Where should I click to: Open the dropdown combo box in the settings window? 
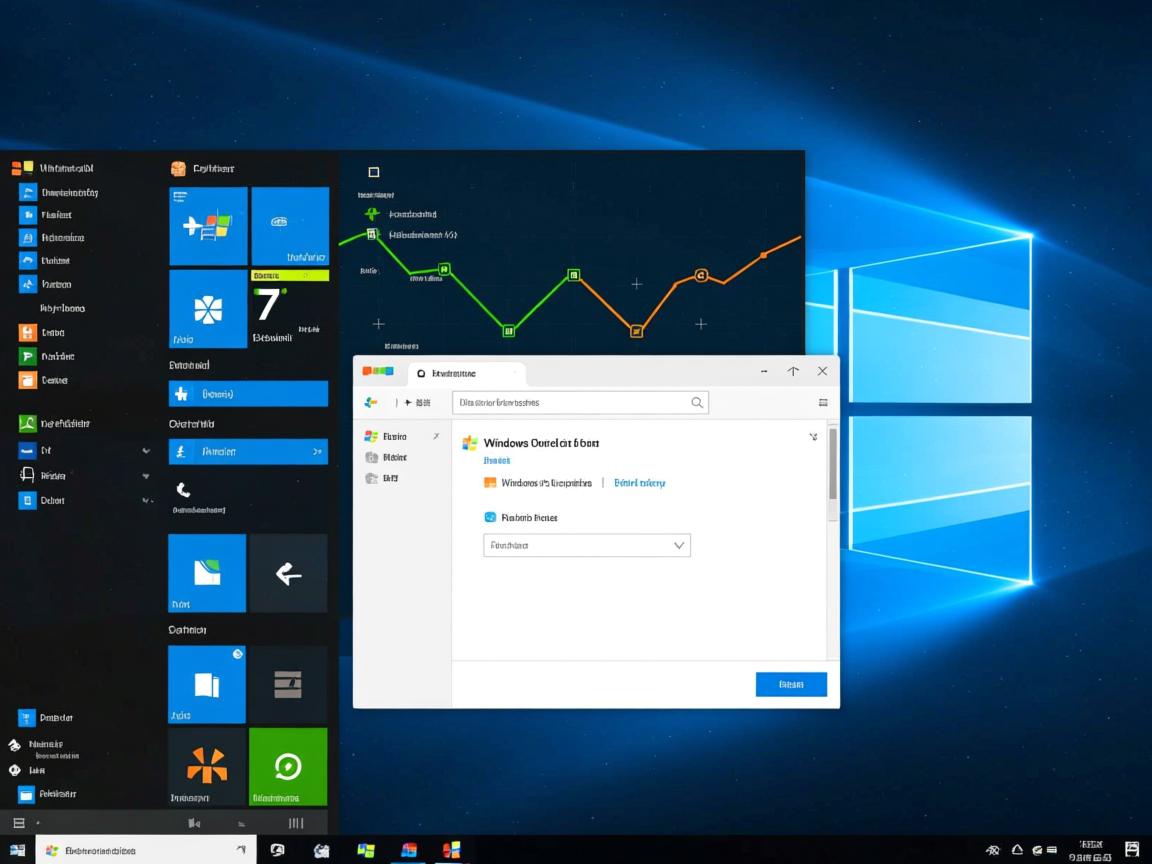[587, 545]
